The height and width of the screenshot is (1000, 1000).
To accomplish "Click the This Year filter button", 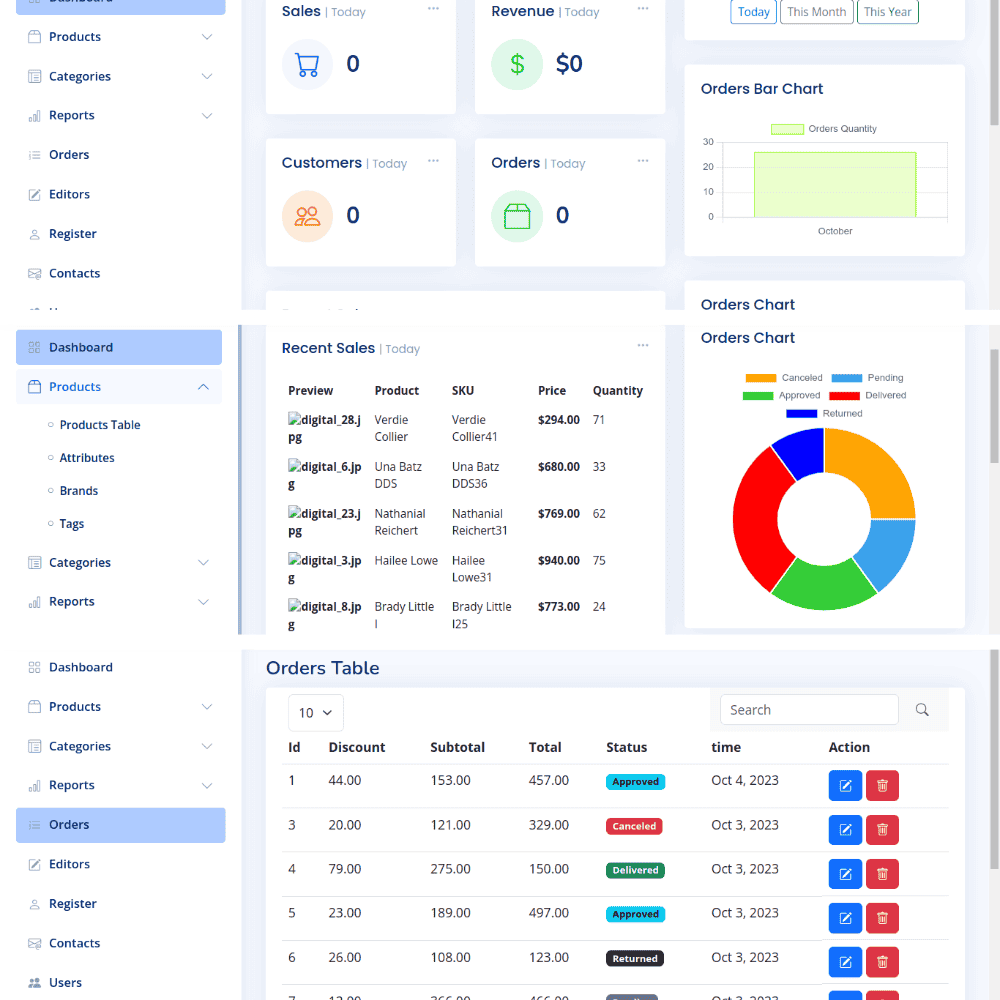I will (887, 12).
